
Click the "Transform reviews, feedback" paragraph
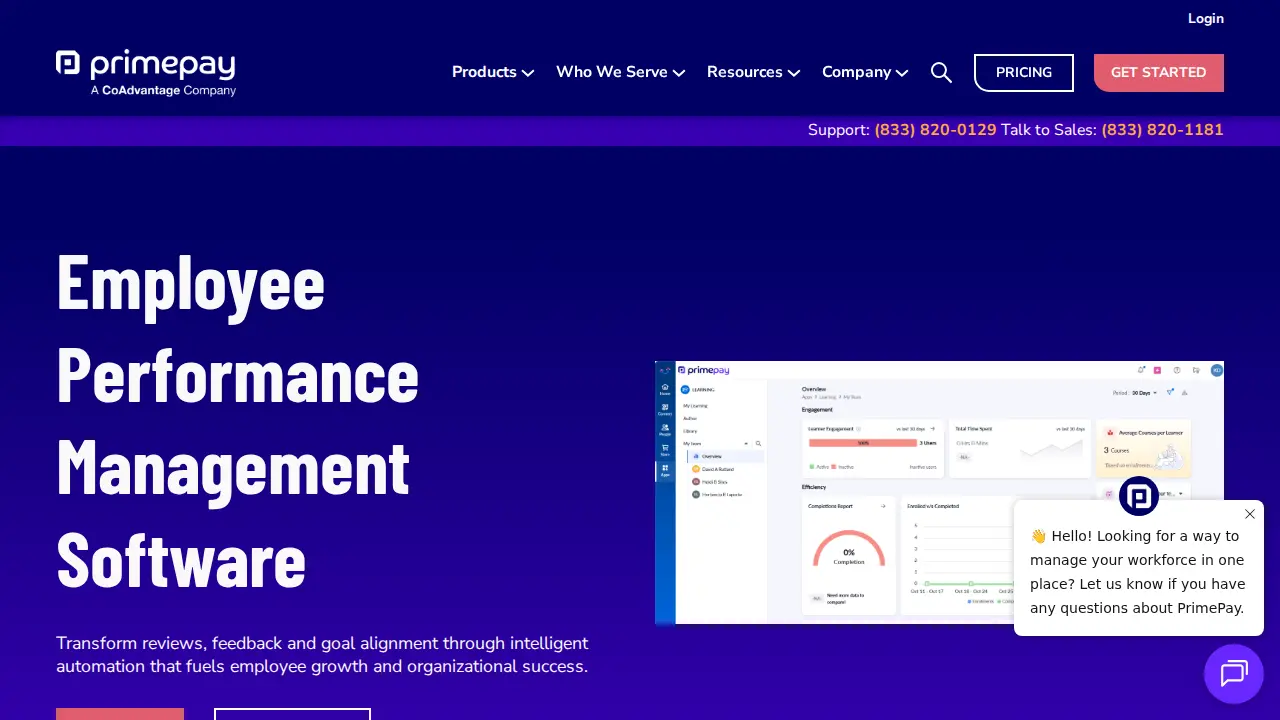(x=322, y=655)
